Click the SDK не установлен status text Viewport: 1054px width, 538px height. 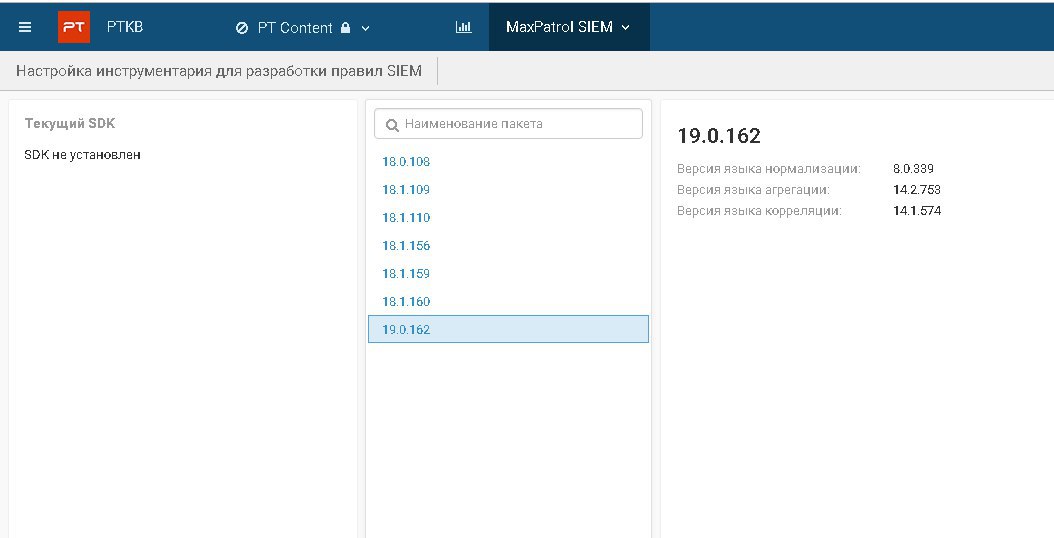point(82,155)
